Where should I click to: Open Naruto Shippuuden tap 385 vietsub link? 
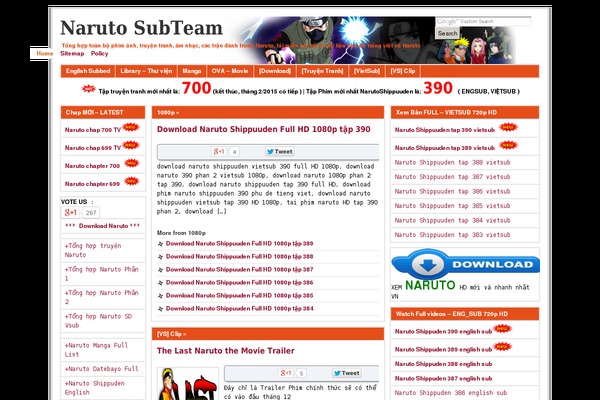(x=452, y=206)
